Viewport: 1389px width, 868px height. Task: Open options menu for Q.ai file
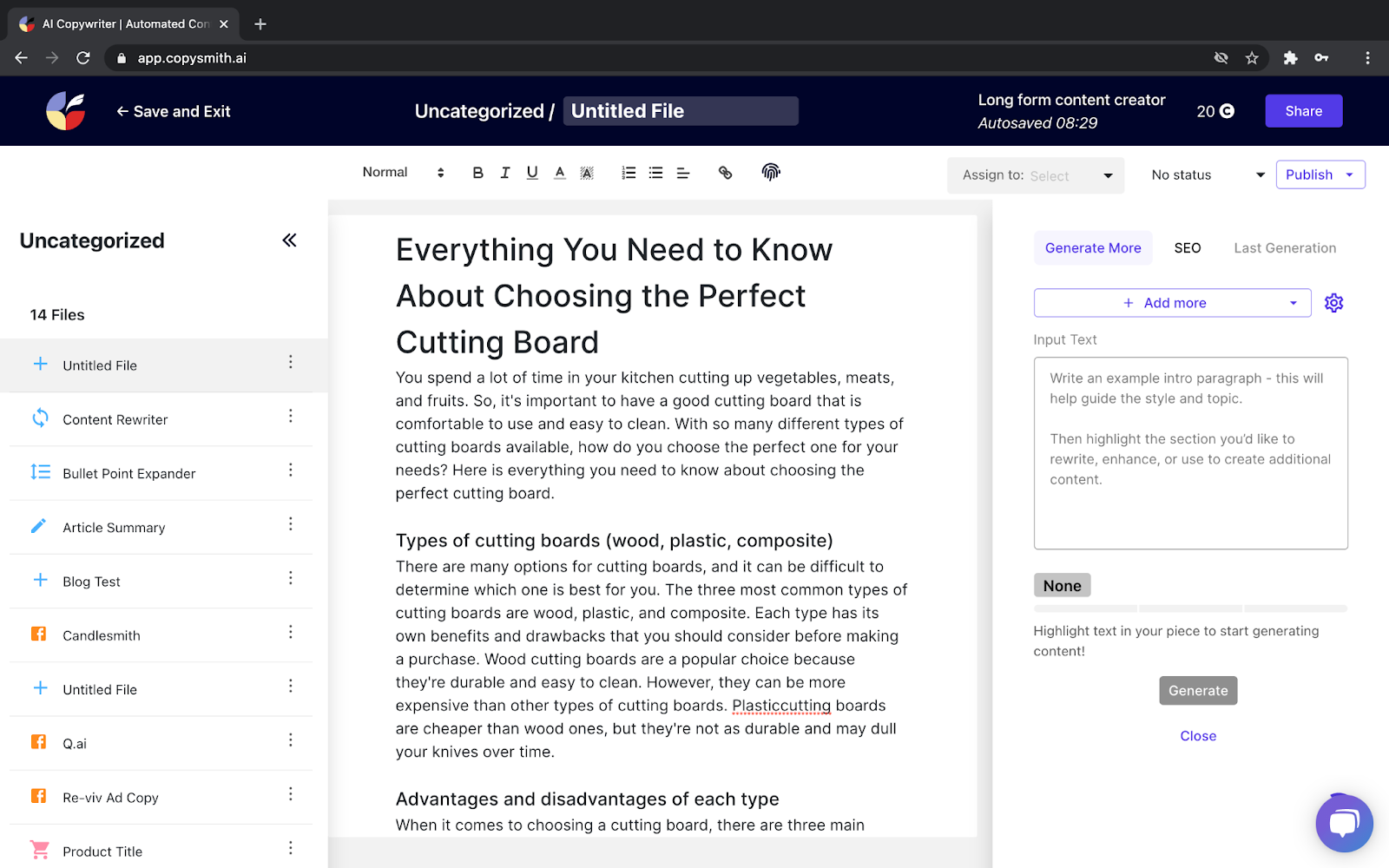291,740
